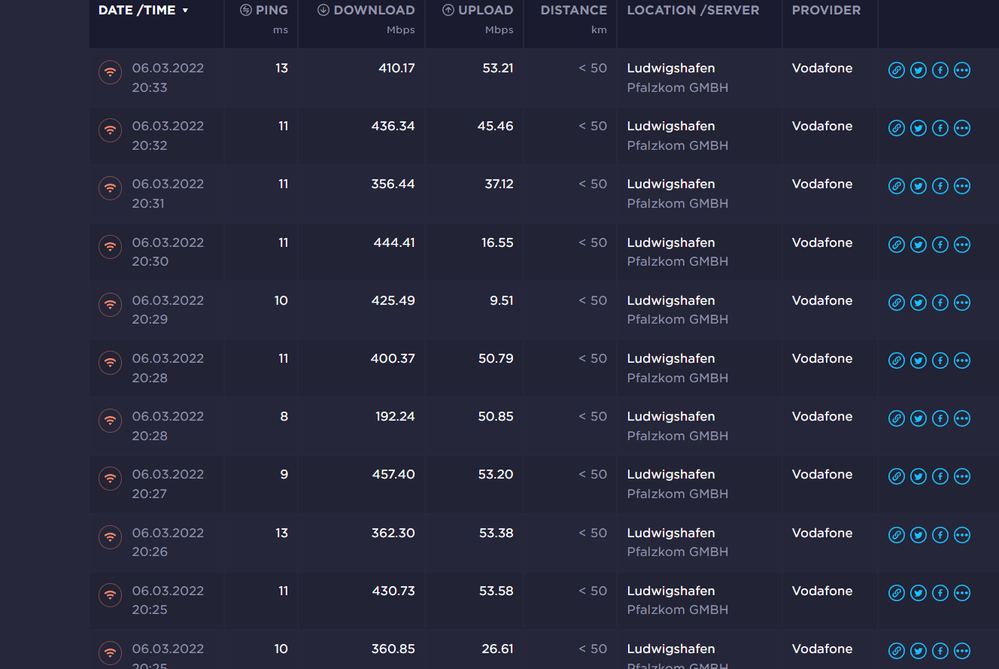Screen dimensions: 999x669
Task: Select the 16.55 upload value
Action: click(498, 243)
